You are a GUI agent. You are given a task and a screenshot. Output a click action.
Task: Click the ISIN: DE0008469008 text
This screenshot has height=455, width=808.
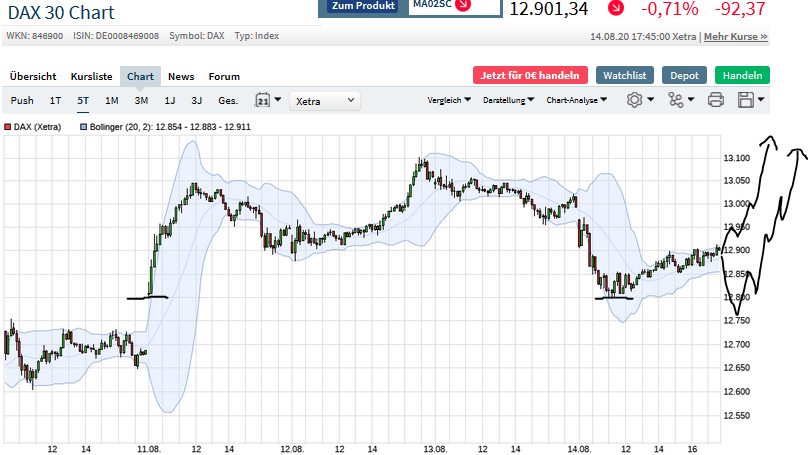coord(116,36)
